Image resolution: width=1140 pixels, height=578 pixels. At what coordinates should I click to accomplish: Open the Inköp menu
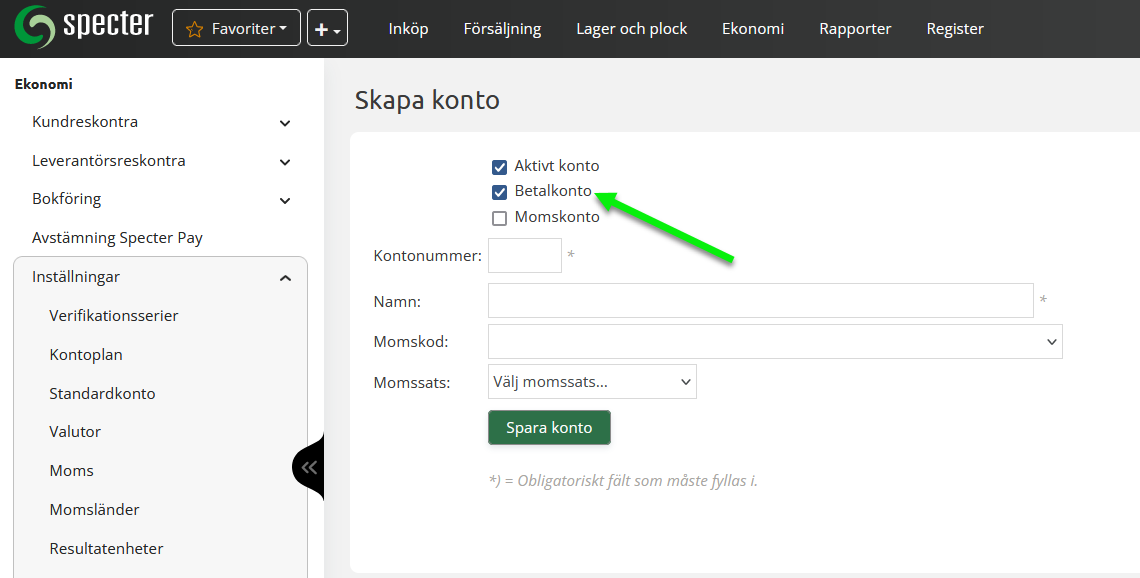coord(408,29)
